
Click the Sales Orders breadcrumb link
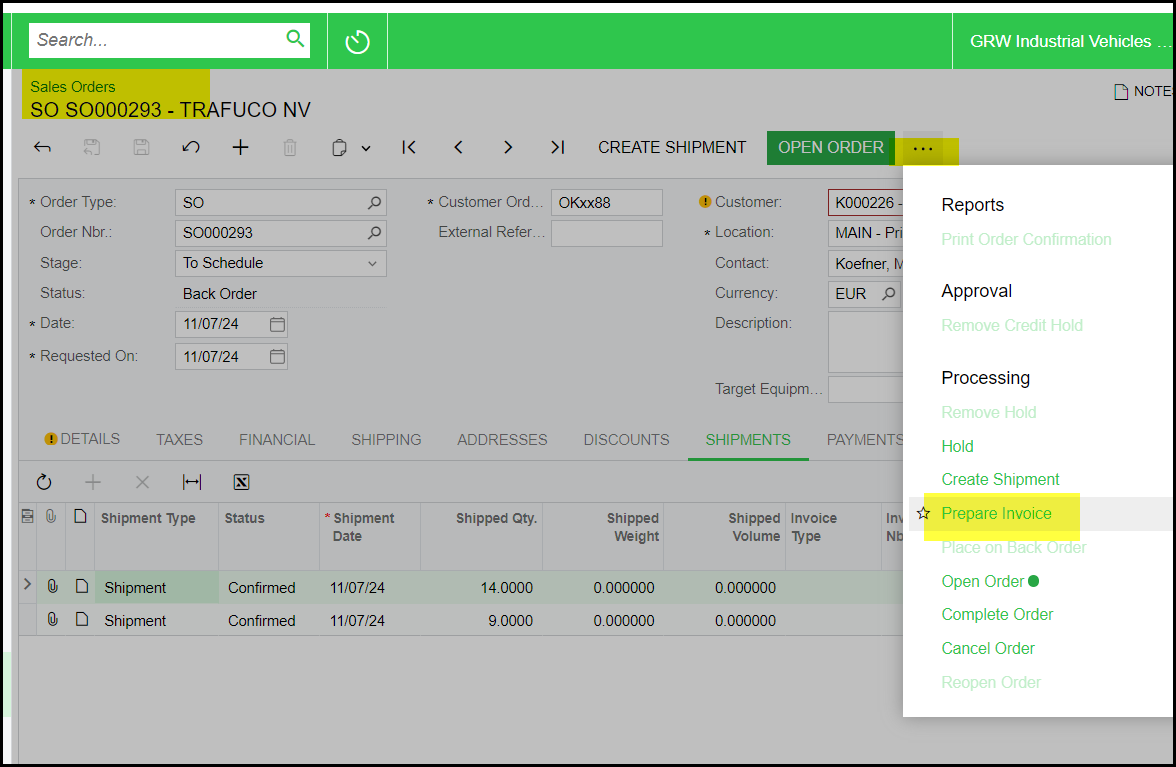72,87
